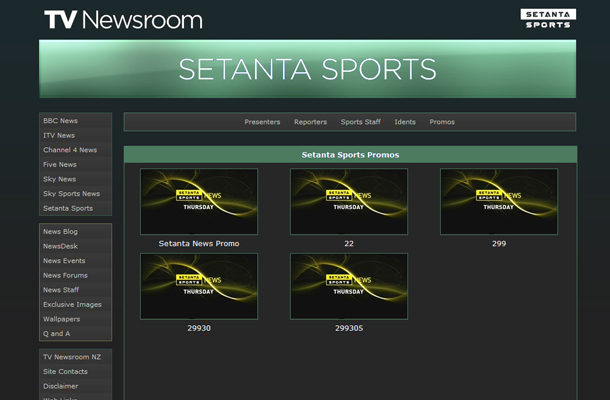The image size is (610, 400).
Task: Click the 'Setanta News Promo' caption
Action: click(x=199, y=244)
